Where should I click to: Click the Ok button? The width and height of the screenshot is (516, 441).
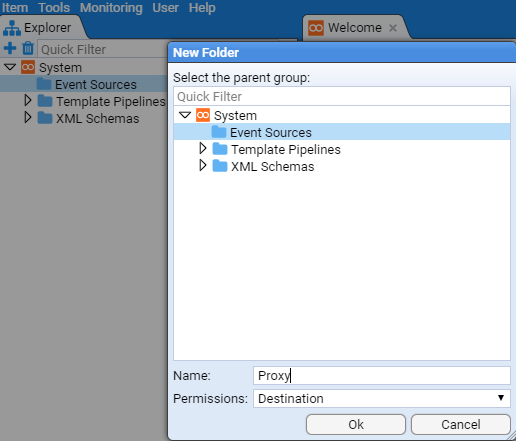coord(356,424)
